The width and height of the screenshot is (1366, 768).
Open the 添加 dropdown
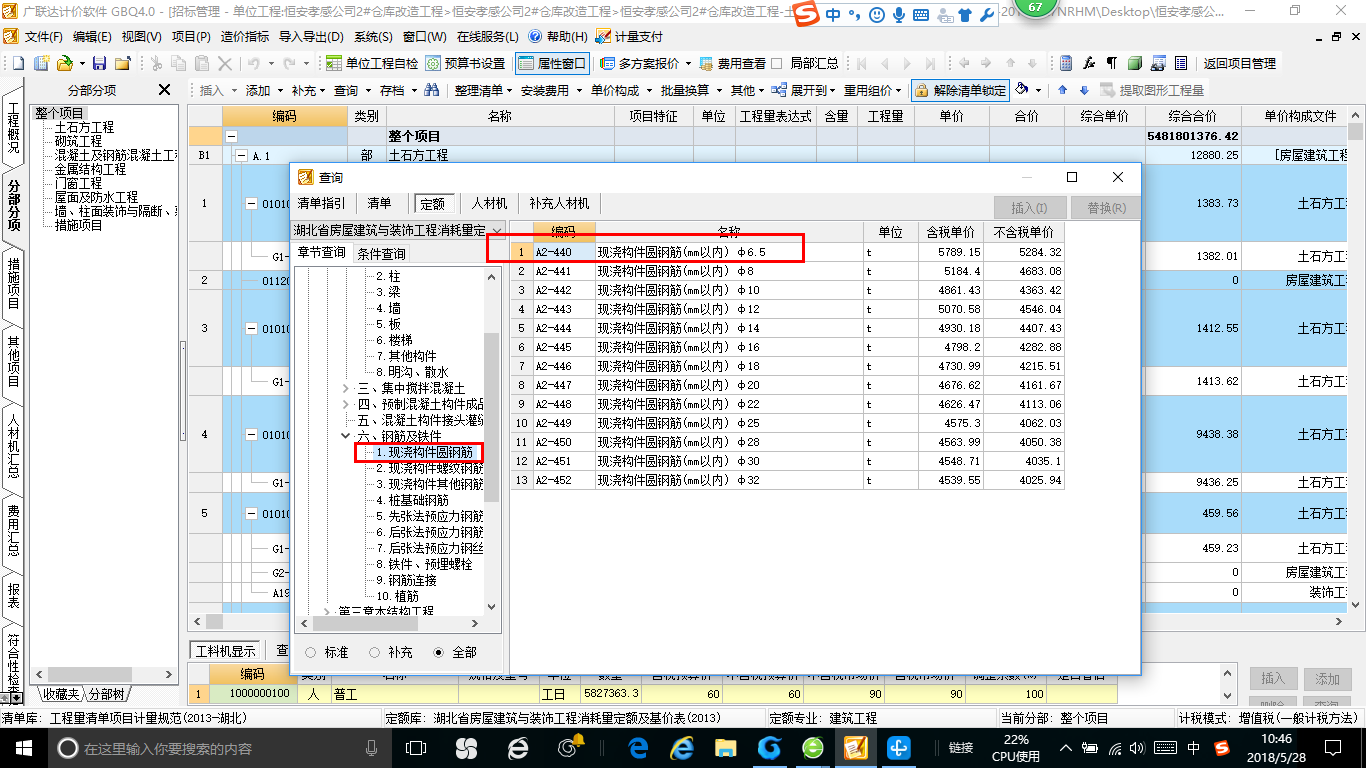(263, 90)
